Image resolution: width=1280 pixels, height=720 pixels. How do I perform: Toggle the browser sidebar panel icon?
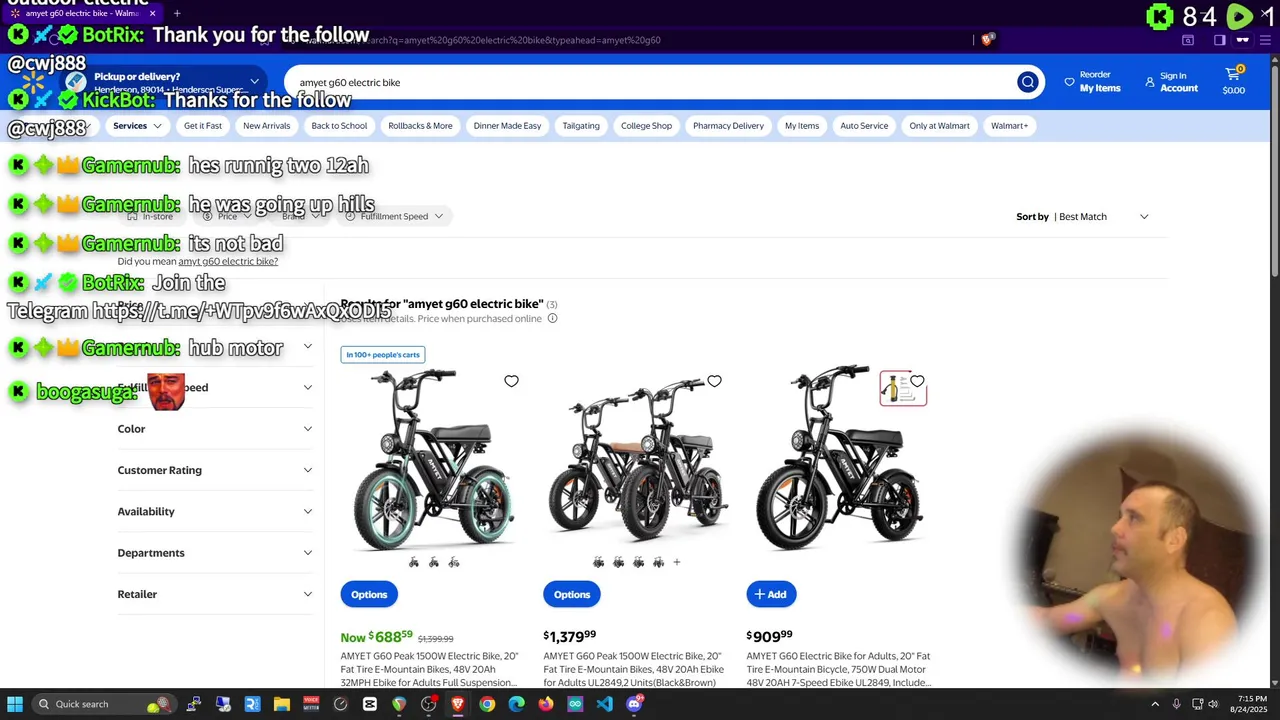[1219, 40]
